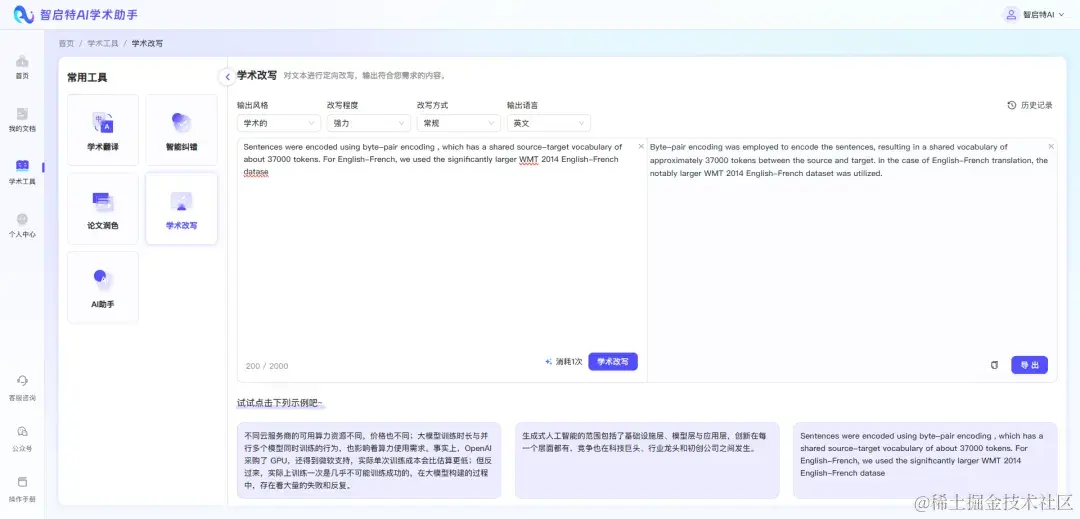Open the 智启特AI account menu arrow
Viewport: 1080px width, 519px height.
tap(1061, 14)
